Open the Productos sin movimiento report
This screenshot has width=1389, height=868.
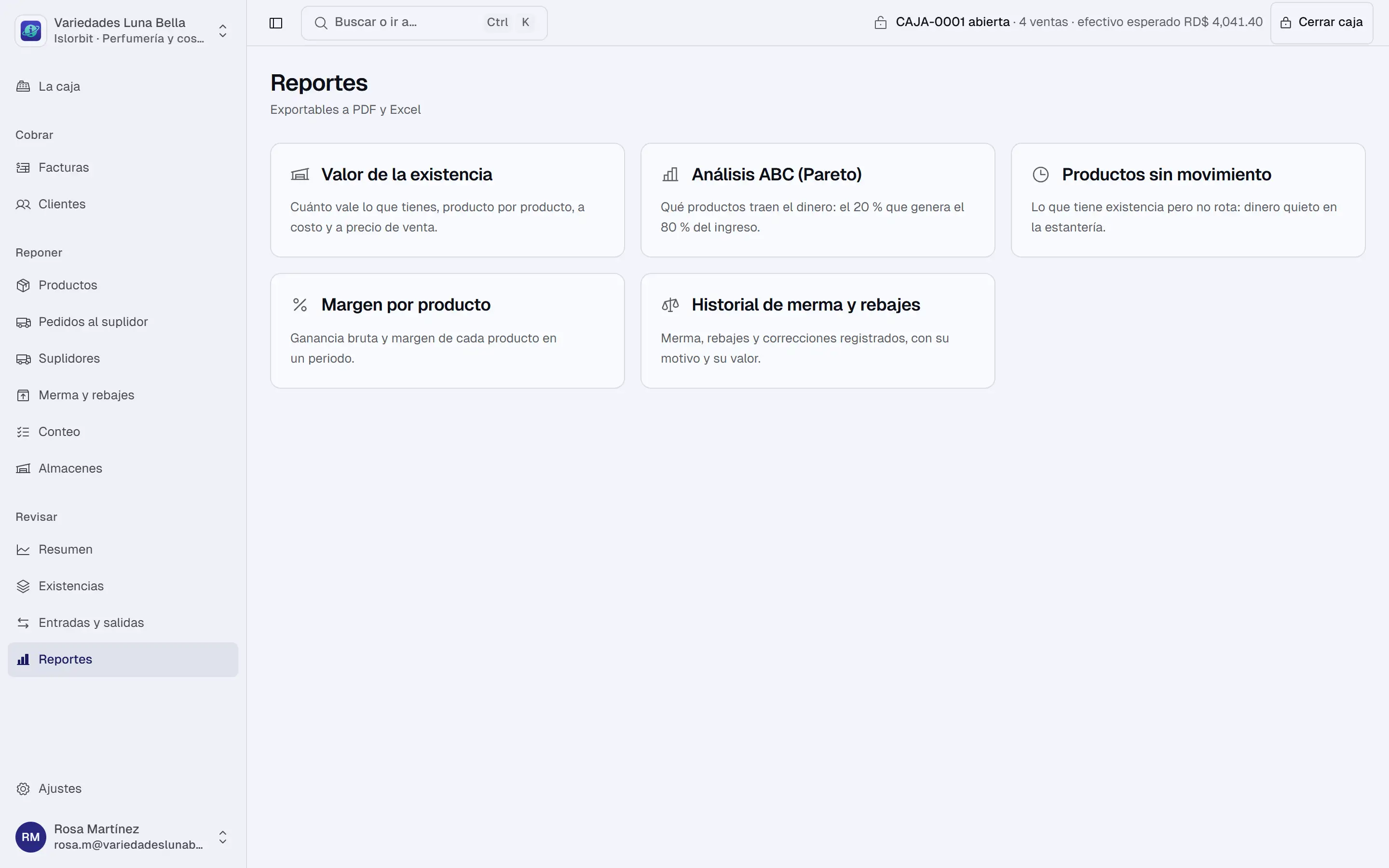pyautogui.click(x=1187, y=200)
